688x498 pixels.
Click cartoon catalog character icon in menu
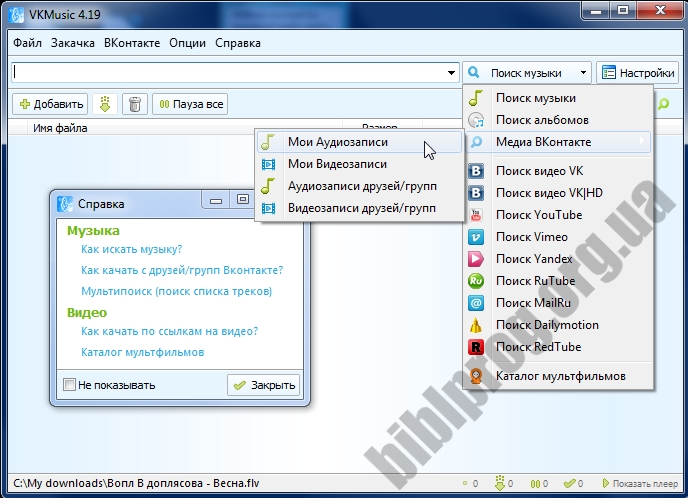[476, 376]
